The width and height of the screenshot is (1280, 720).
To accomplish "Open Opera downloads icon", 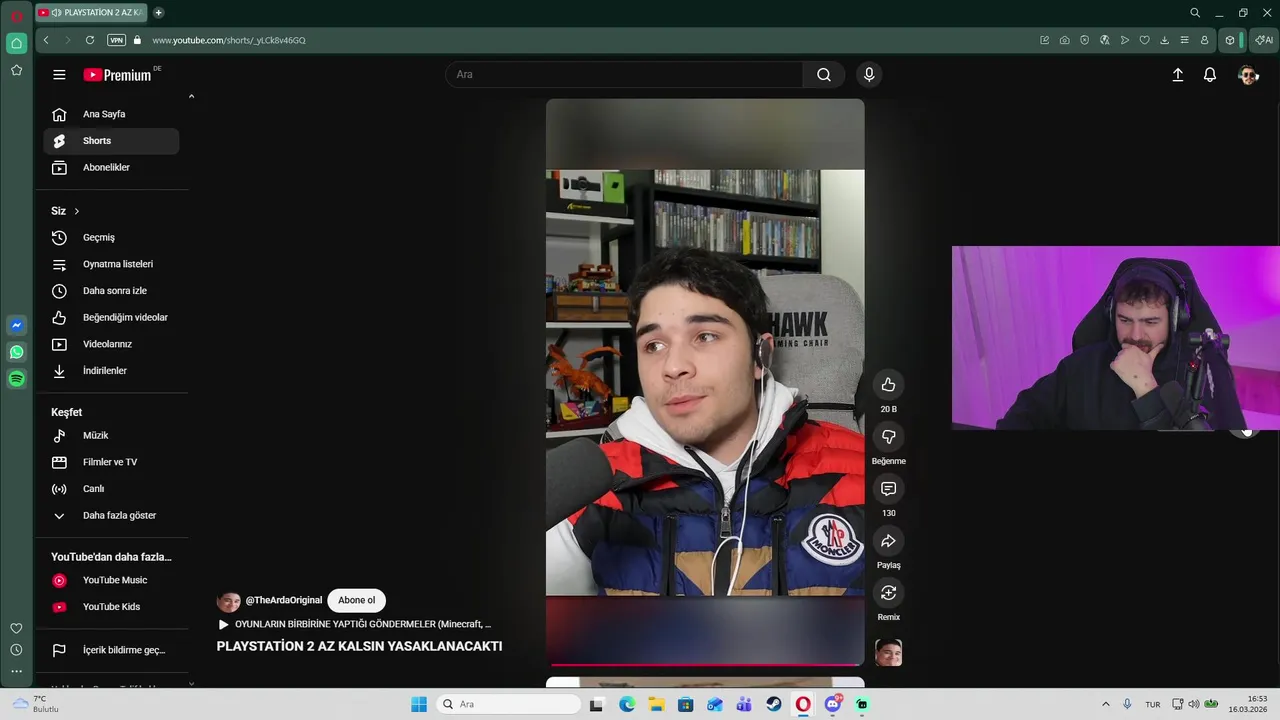I will 1165,40.
